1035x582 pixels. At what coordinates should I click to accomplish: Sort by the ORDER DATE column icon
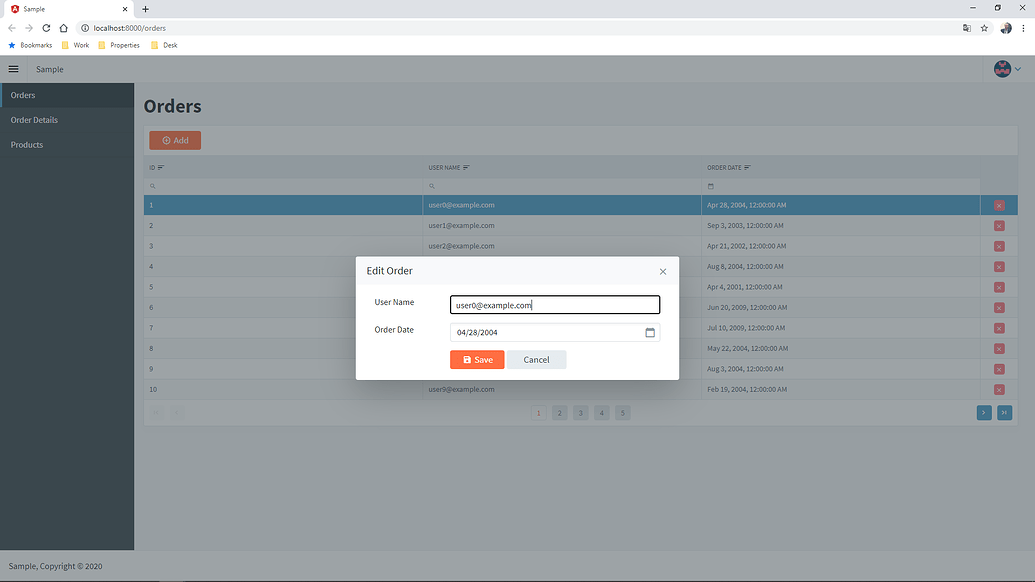[x=747, y=168]
